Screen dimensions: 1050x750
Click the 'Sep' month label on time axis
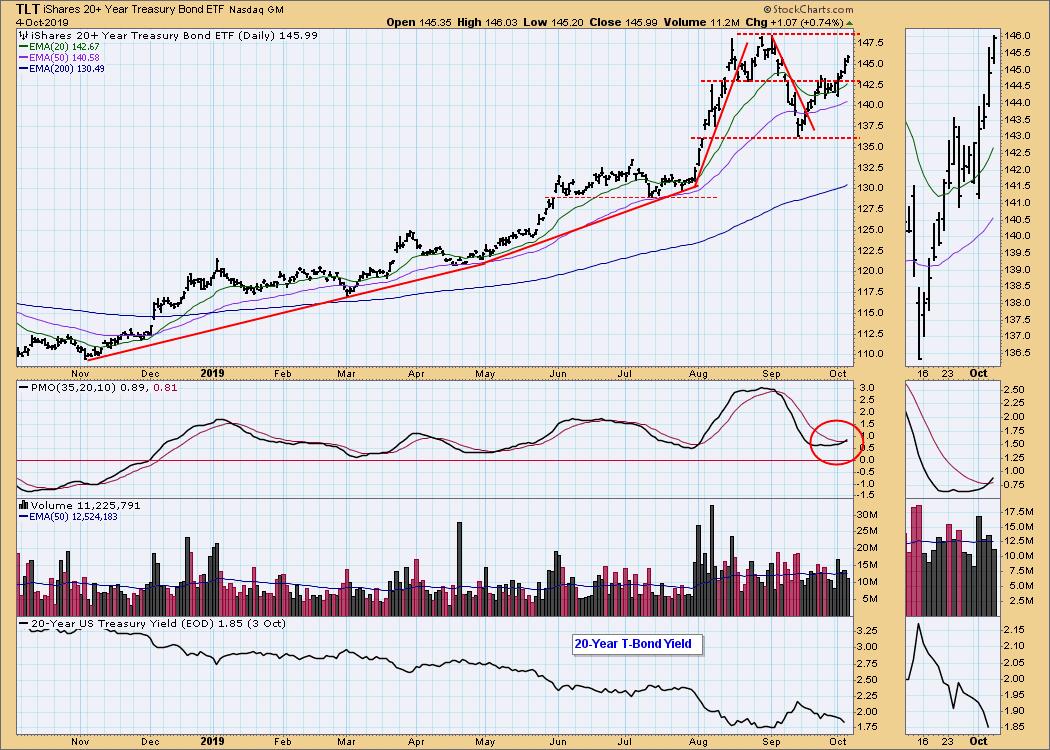click(772, 374)
